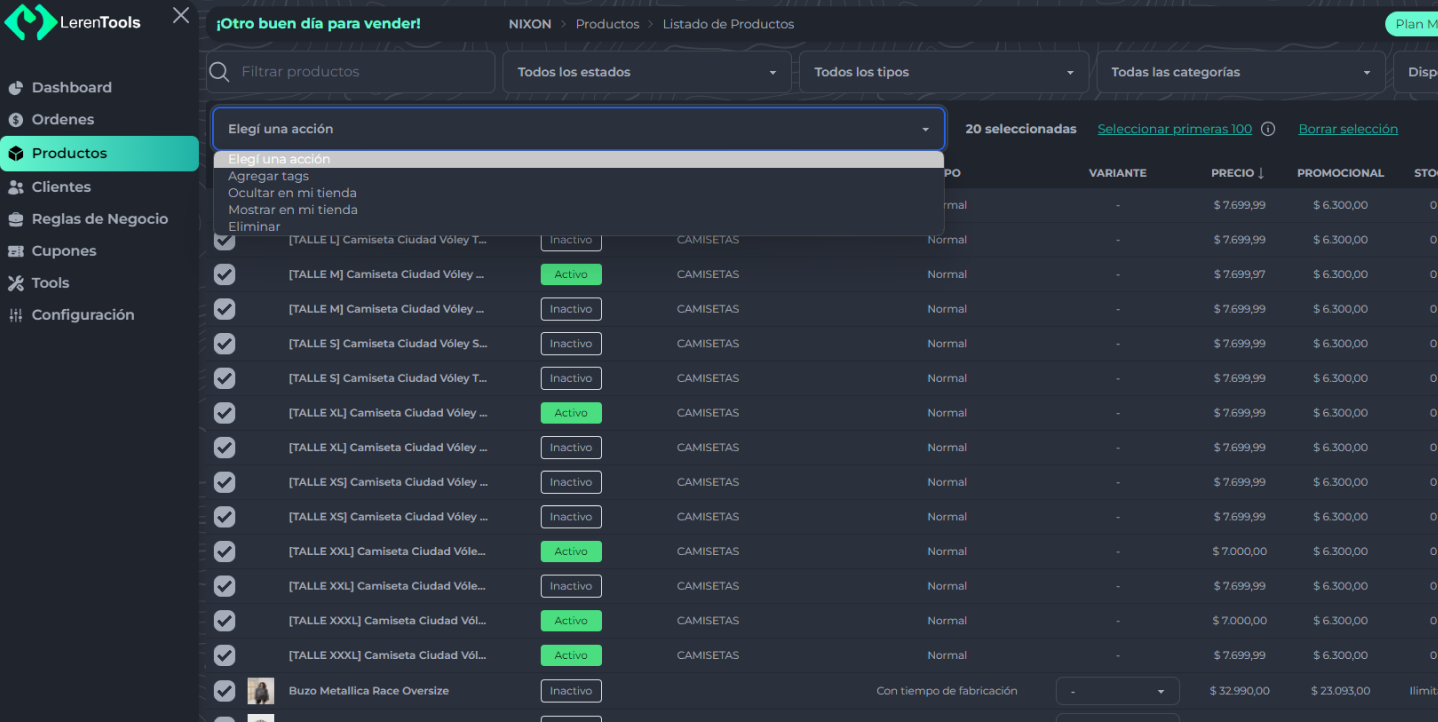
Task: Open the Todos los tipos dropdown
Action: coord(944,72)
